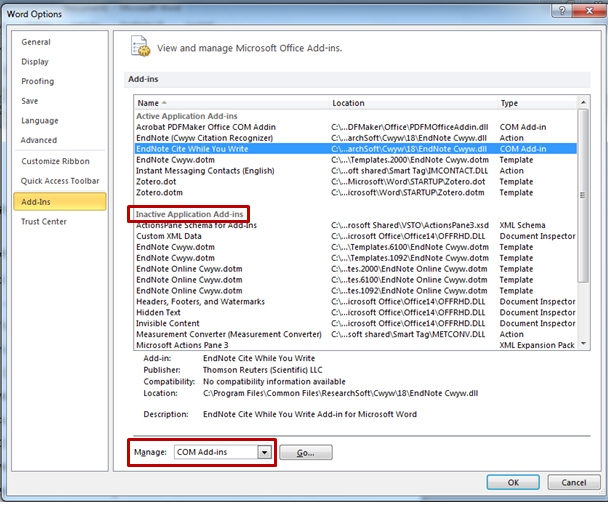Screen dimensions: 610x505
Task: Select the Hidden Text row
Action: point(356,312)
